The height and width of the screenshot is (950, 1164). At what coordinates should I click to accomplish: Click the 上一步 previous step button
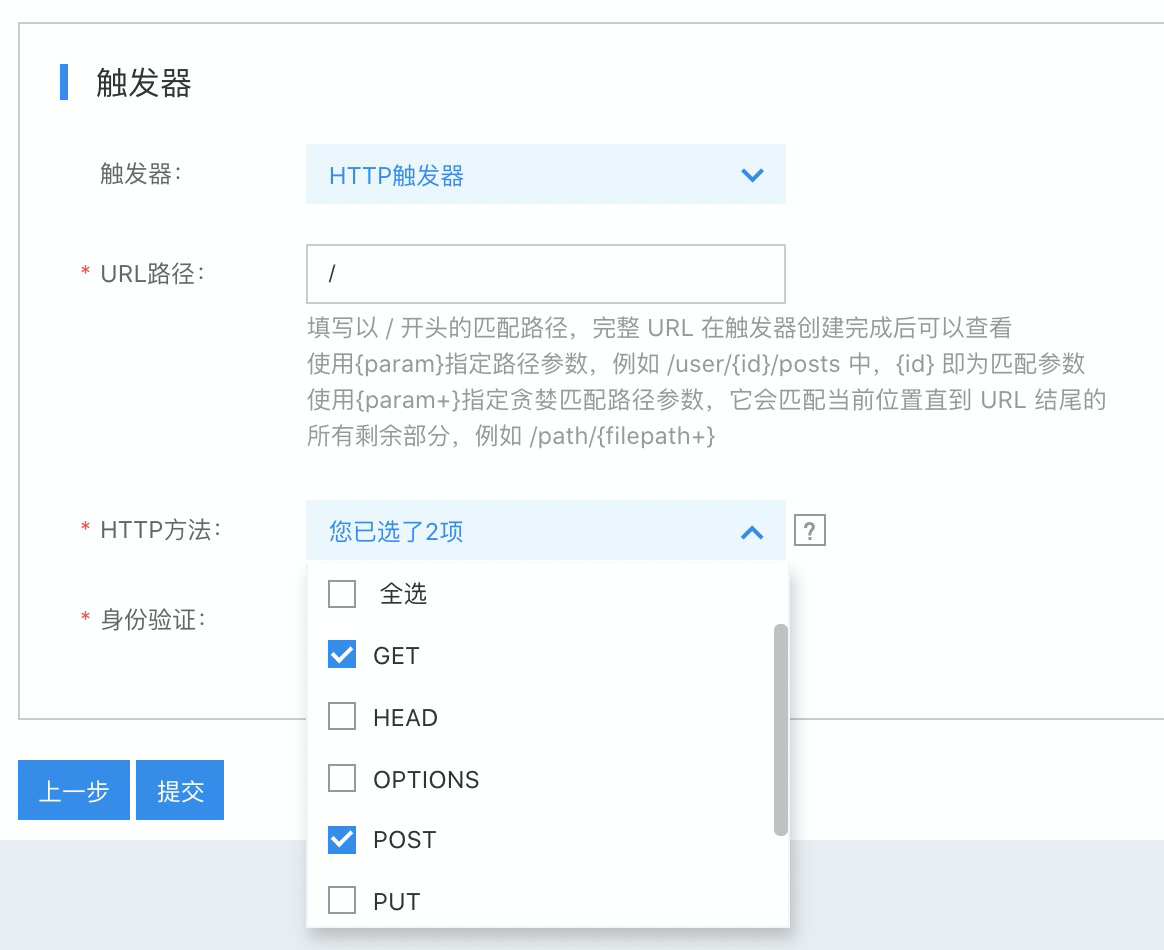74,791
